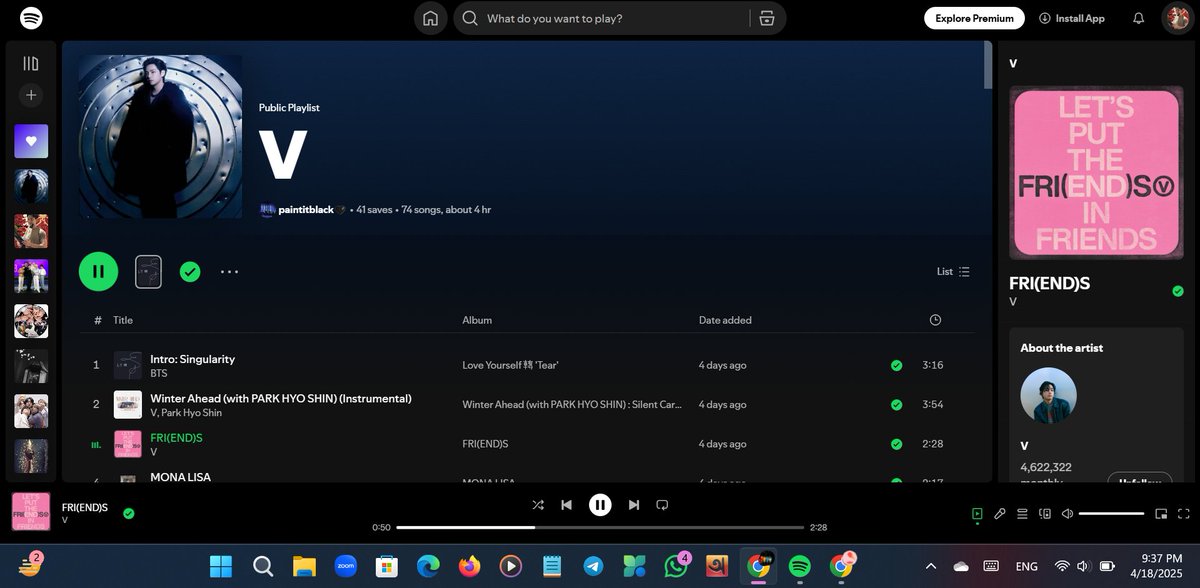
Task: Create a new playlist with plus icon
Action: coord(31,95)
